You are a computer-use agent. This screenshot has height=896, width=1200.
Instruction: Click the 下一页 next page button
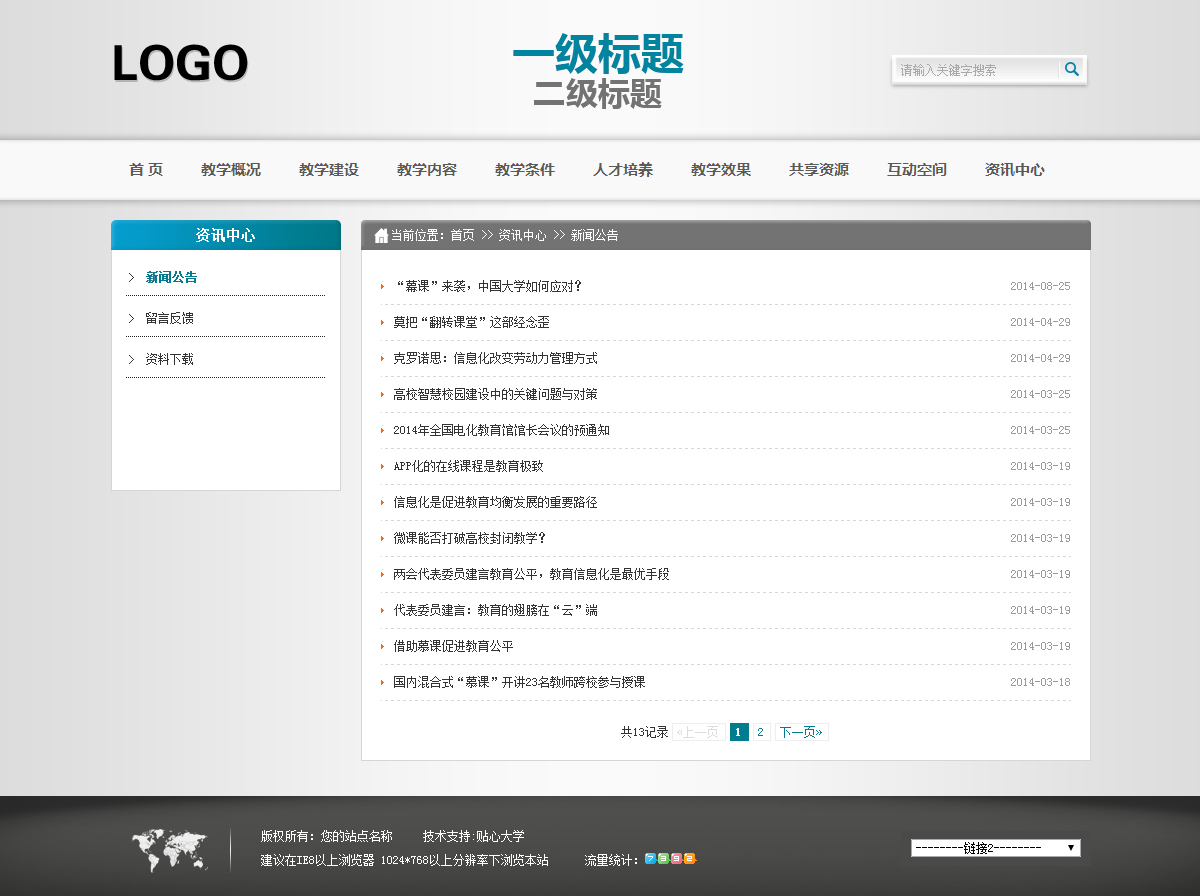[801, 732]
